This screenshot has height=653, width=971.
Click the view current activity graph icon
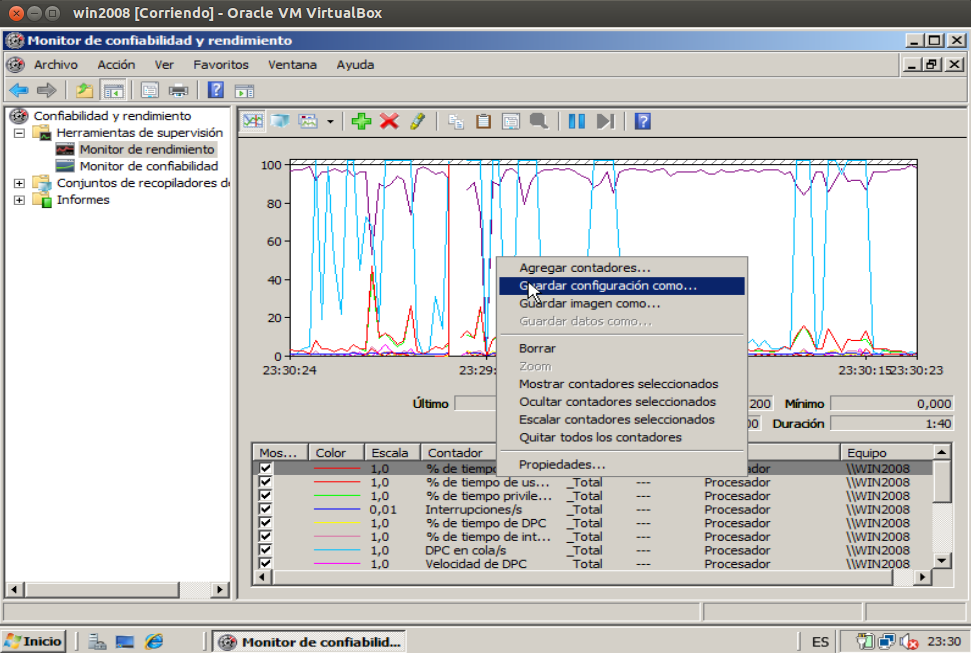click(253, 121)
